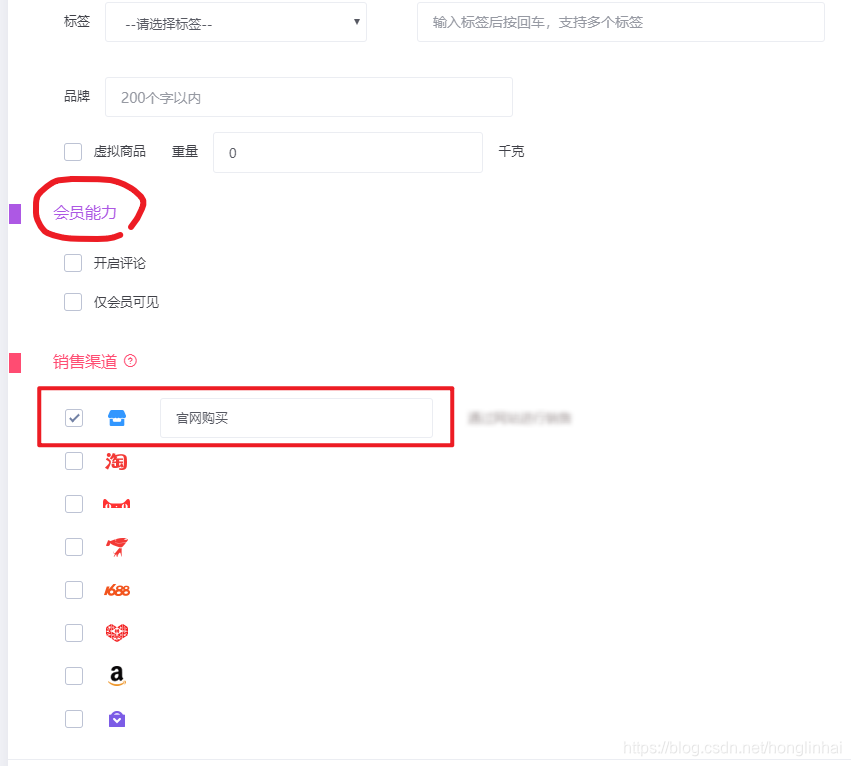Click the red heart channel icon
851x766 pixels.
(117, 632)
